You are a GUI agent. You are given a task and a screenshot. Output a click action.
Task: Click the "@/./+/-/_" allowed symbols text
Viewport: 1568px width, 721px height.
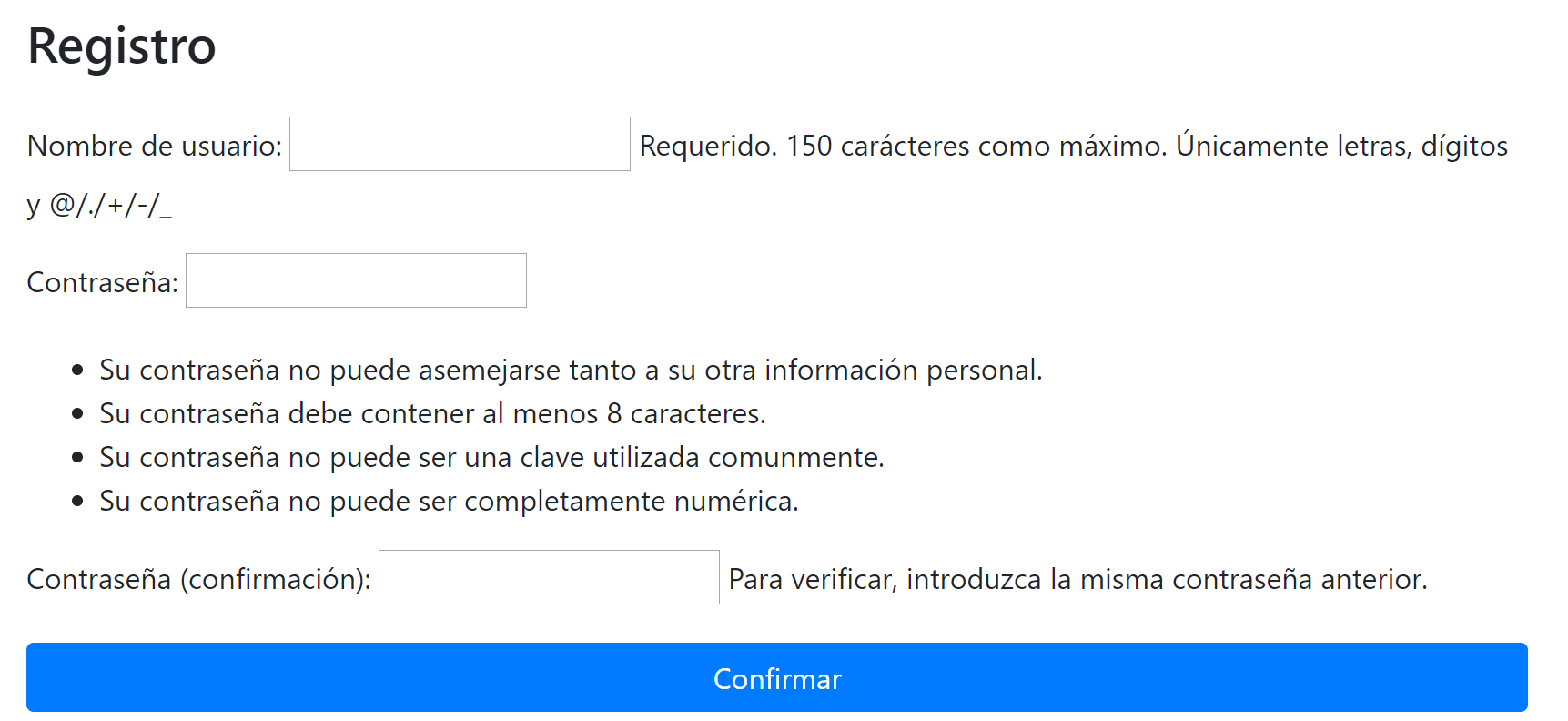pos(111,205)
